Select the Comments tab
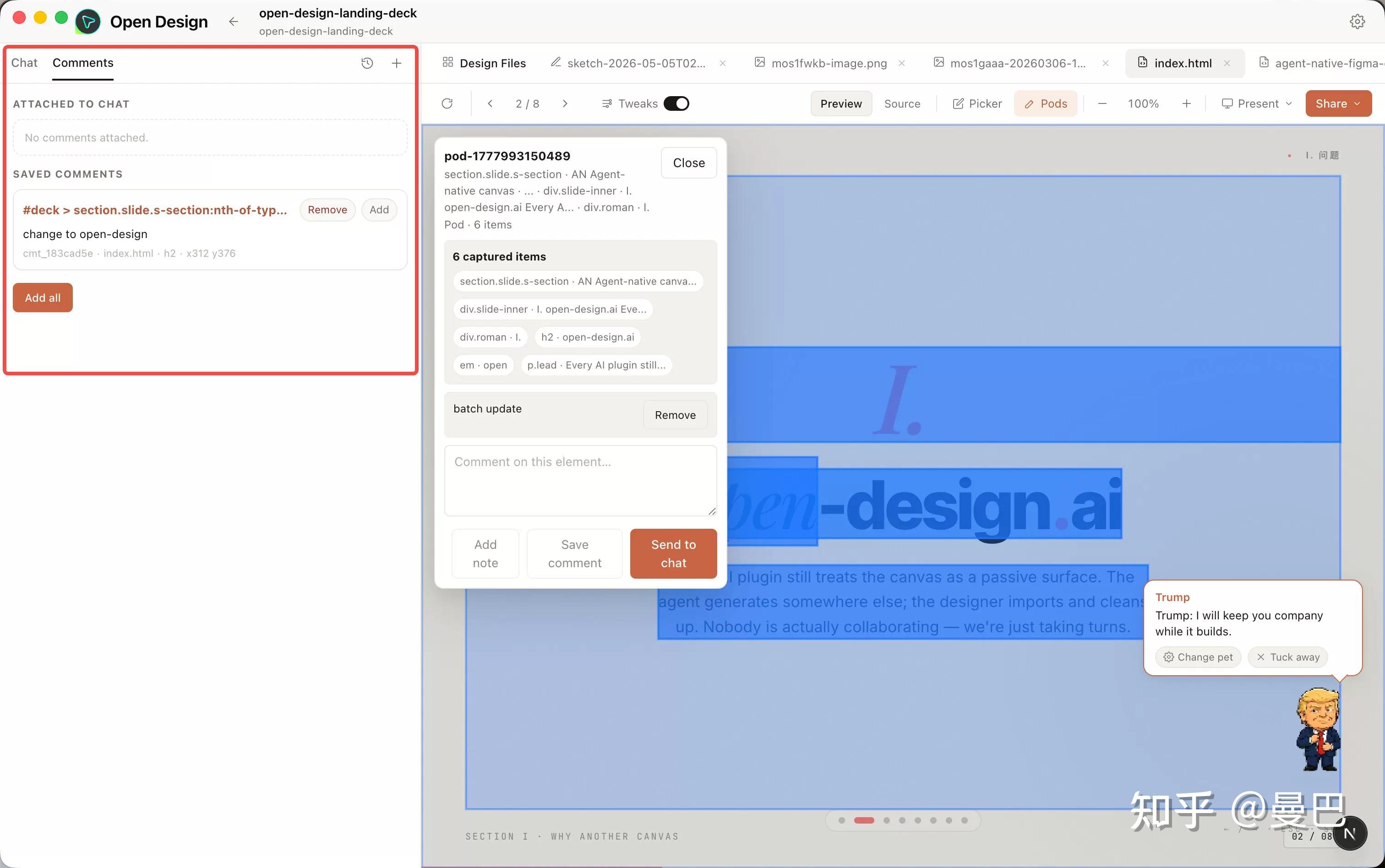This screenshot has width=1385, height=868. pos(83,63)
